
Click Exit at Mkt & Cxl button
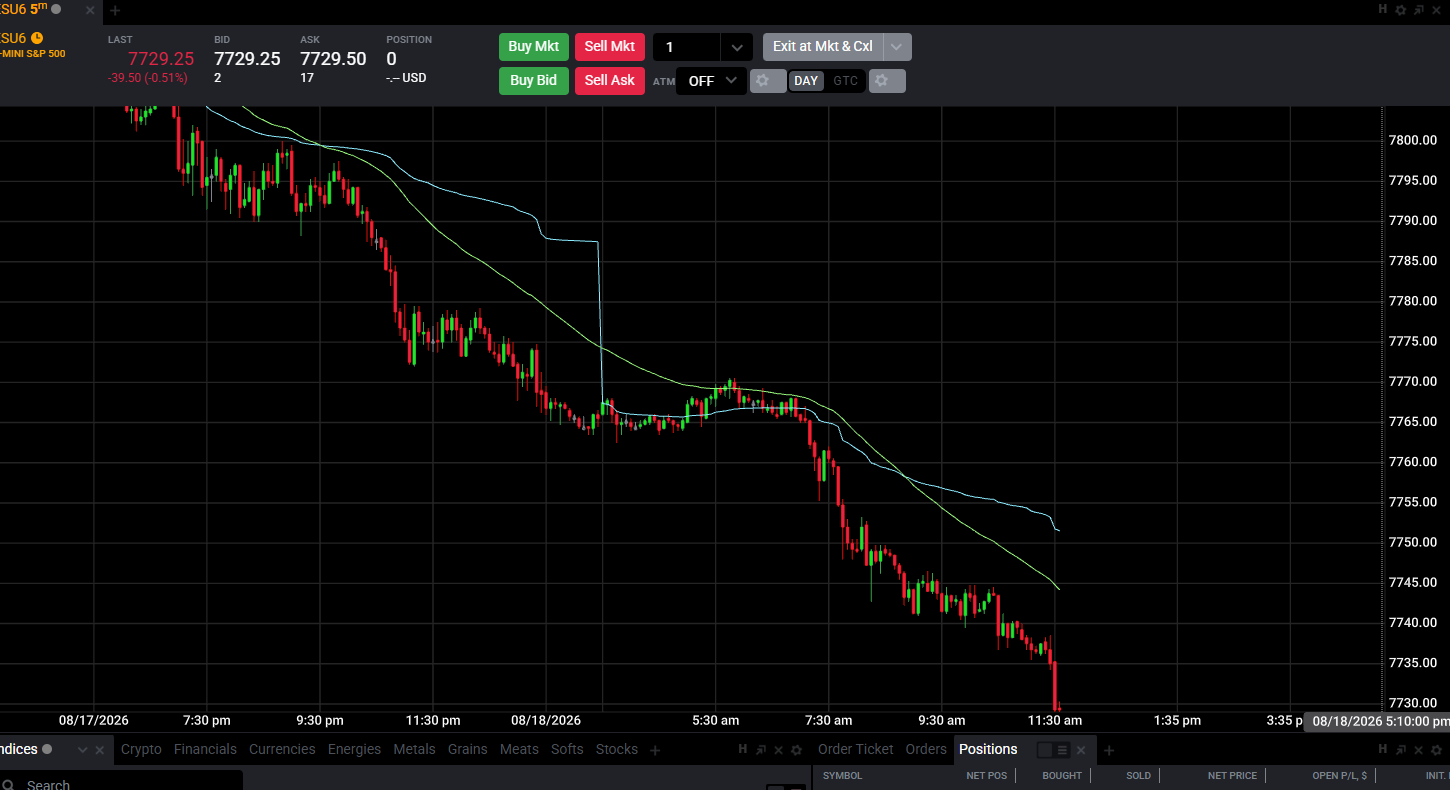(x=823, y=47)
